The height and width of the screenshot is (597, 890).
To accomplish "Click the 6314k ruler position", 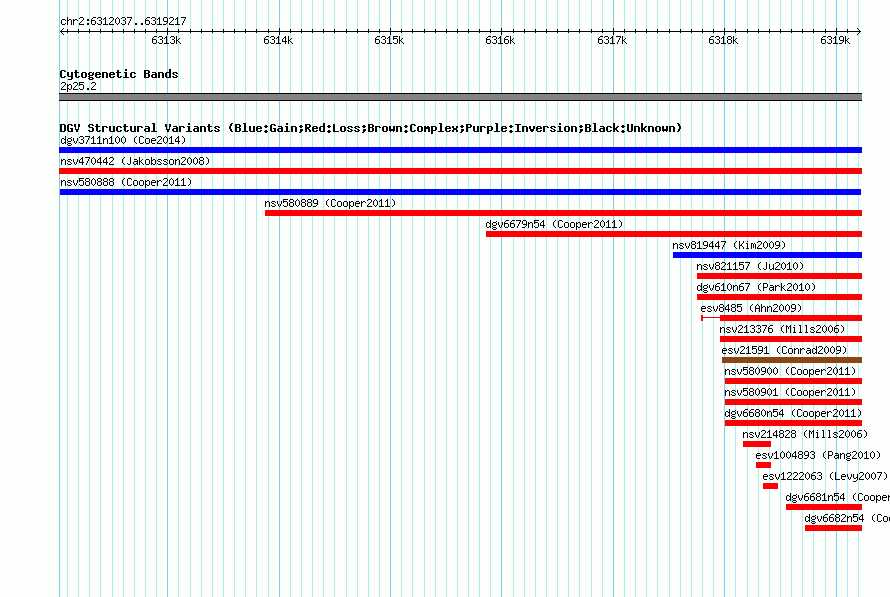I will (278, 40).
